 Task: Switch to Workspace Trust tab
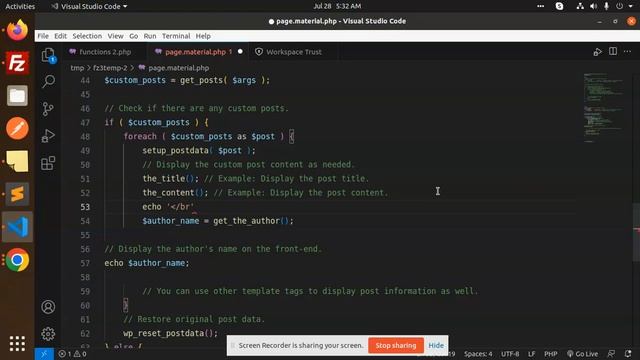click(x=293, y=52)
